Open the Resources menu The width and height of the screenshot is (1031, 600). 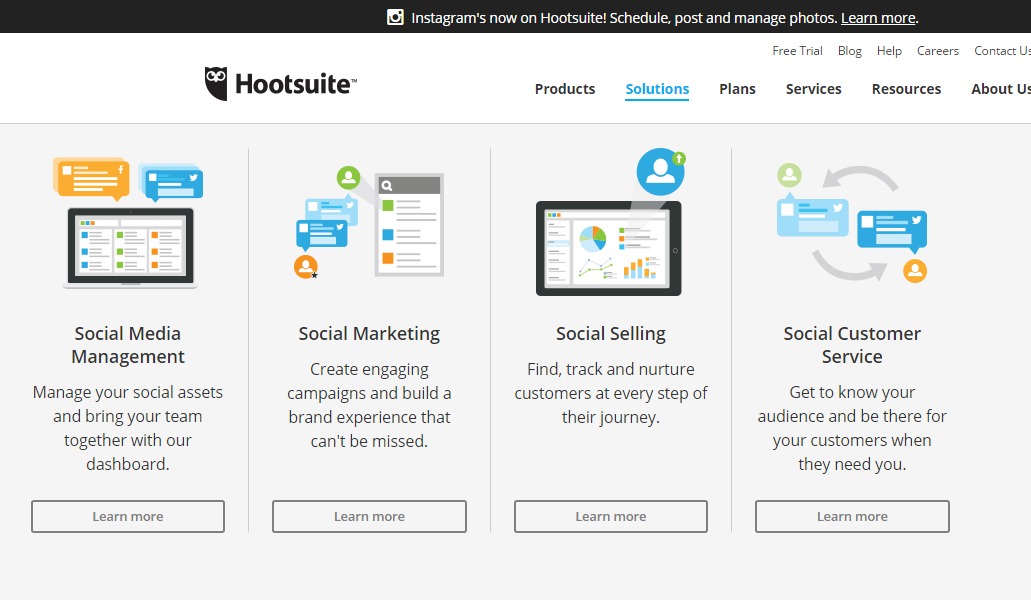(x=906, y=89)
